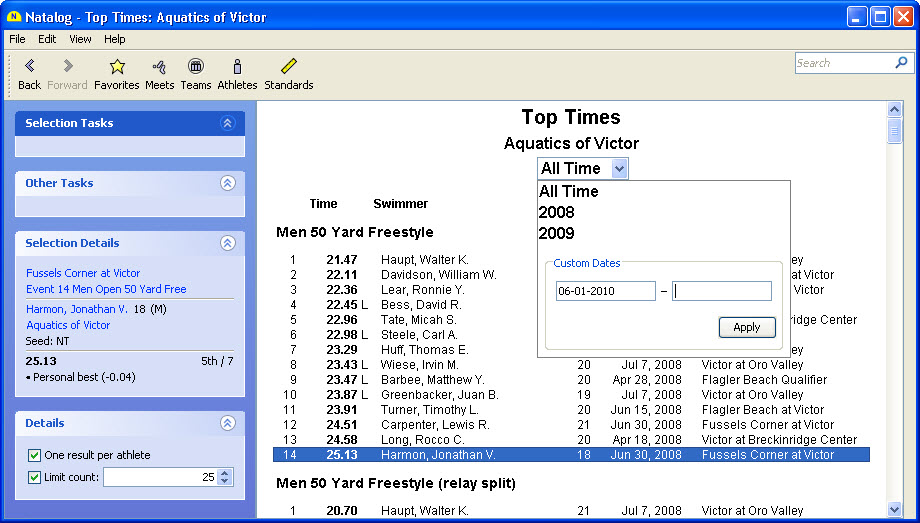Image resolution: width=920 pixels, height=523 pixels.
Task: Open the All Time dropdown arrow
Action: [619, 169]
